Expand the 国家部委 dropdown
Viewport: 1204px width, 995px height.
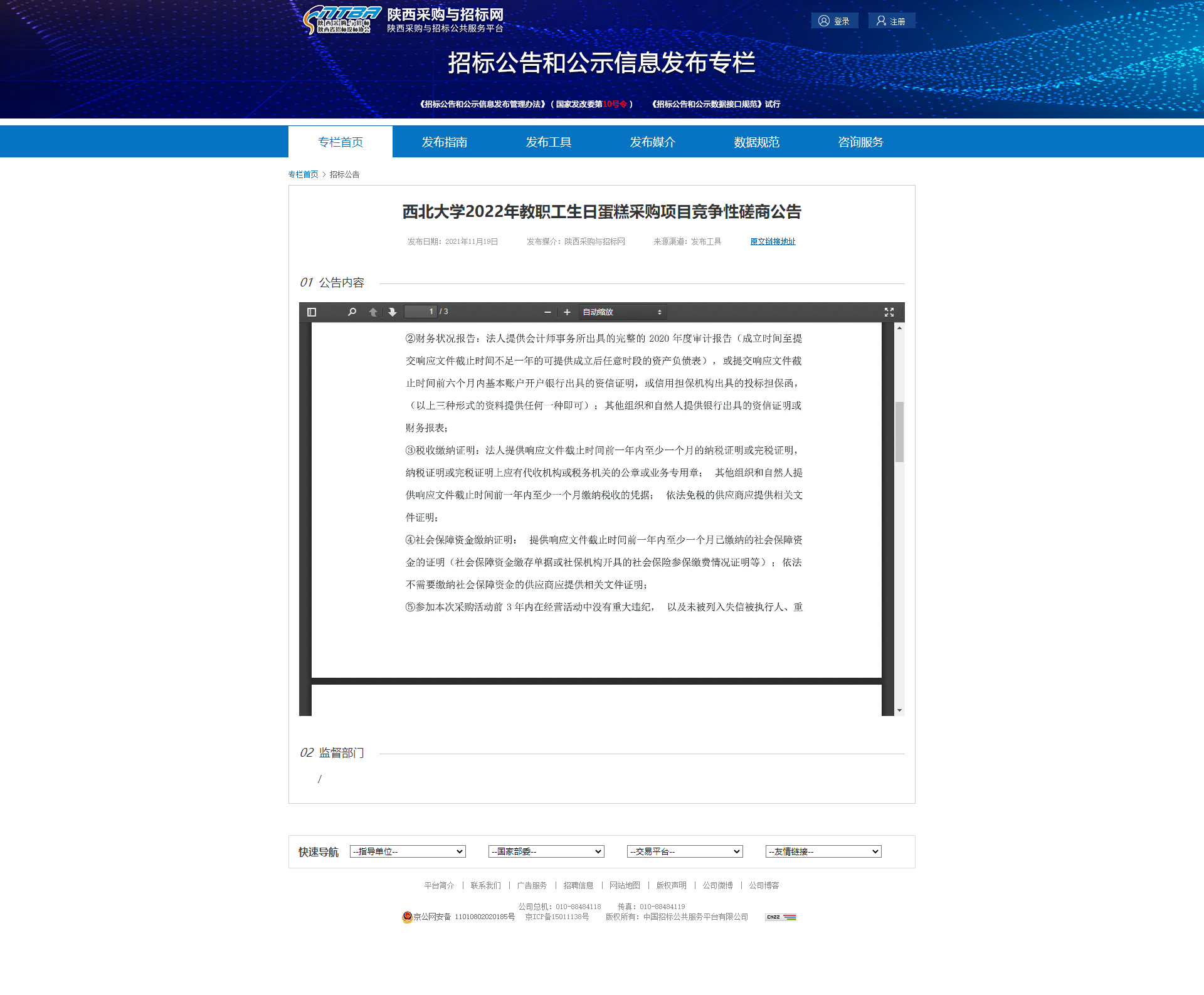click(x=546, y=851)
